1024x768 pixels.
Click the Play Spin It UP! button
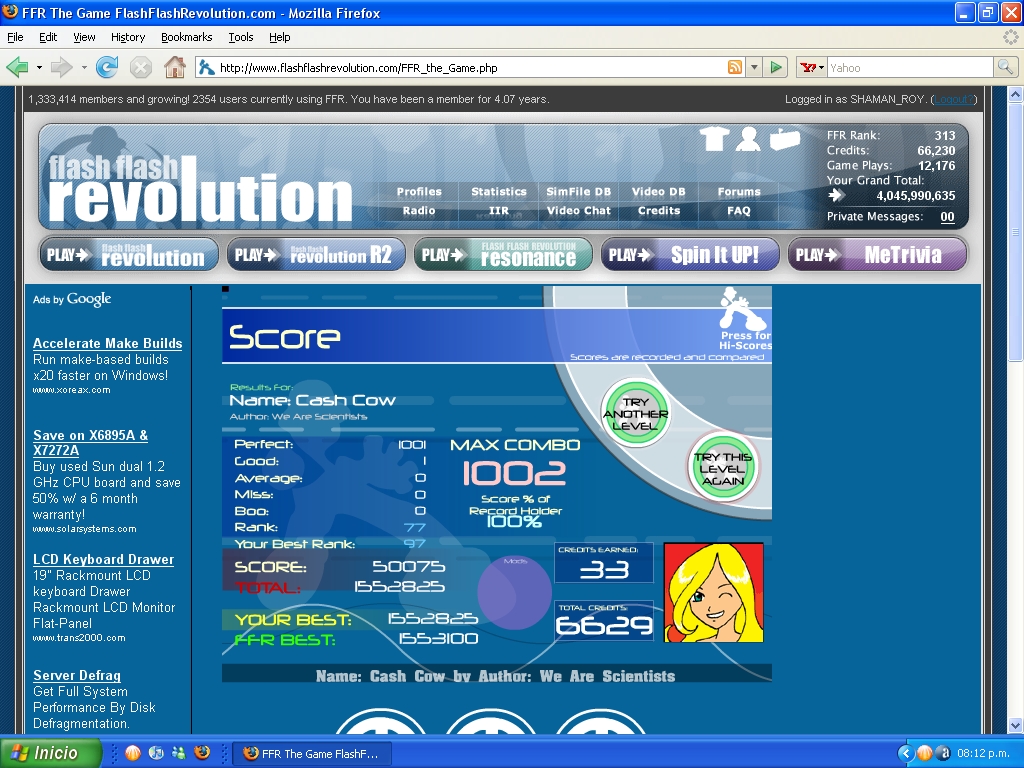690,254
